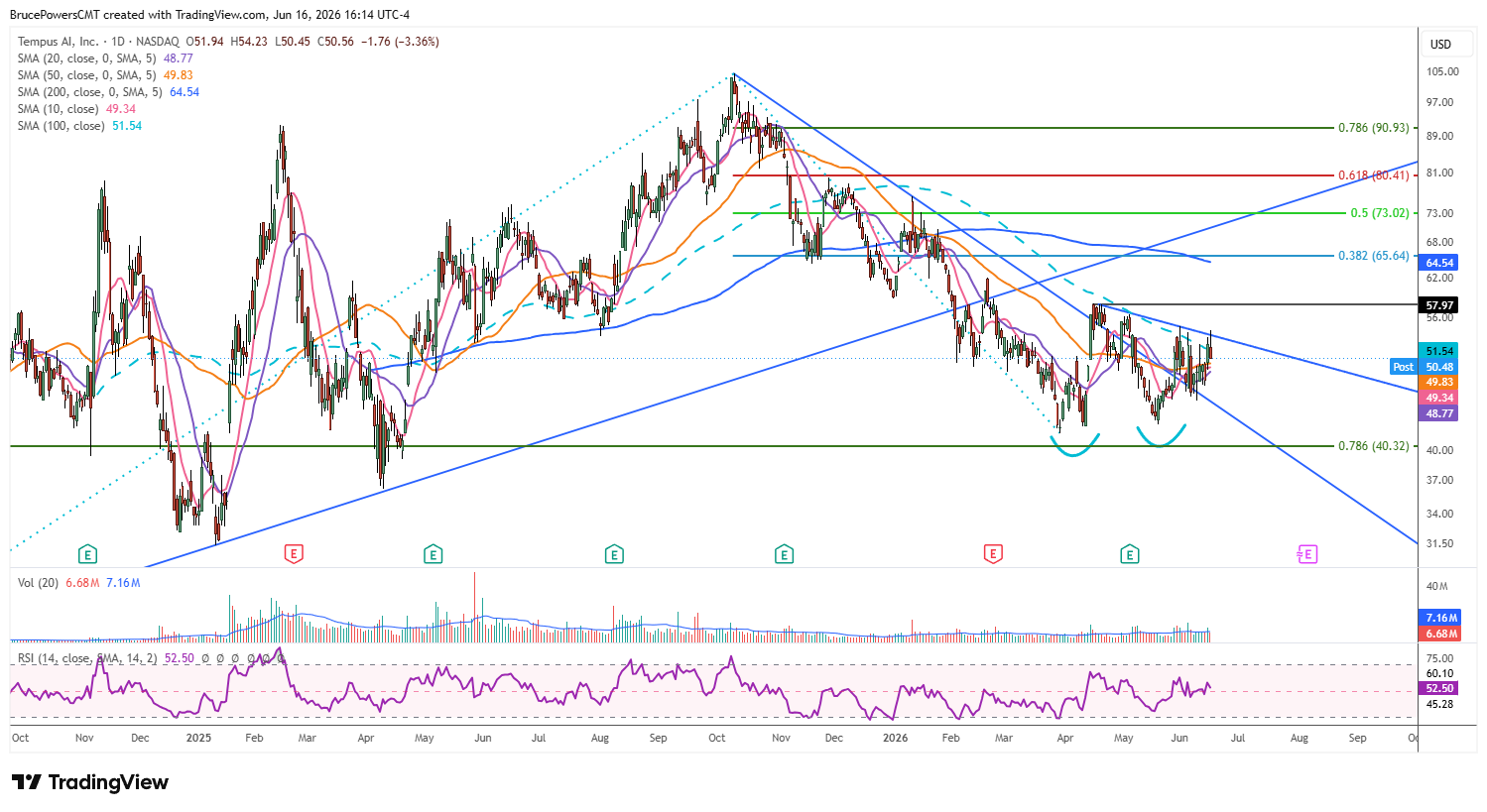Image resolution: width=1487 pixels, height=812 pixels.
Task: Open the green earnings marker near November 2025
Action: pos(784,554)
